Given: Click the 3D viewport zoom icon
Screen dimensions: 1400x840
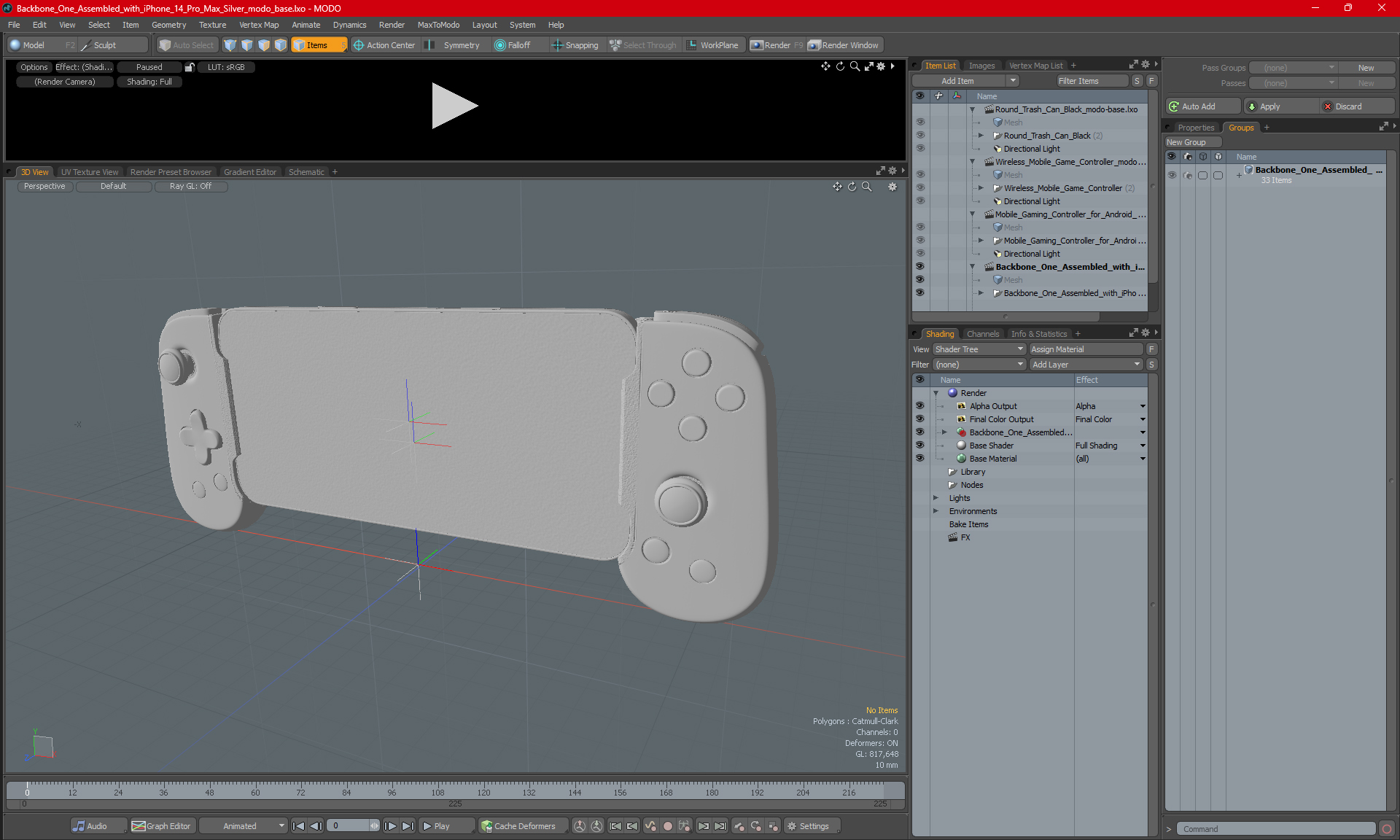Looking at the screenshot, I should (x=867, y=187).
